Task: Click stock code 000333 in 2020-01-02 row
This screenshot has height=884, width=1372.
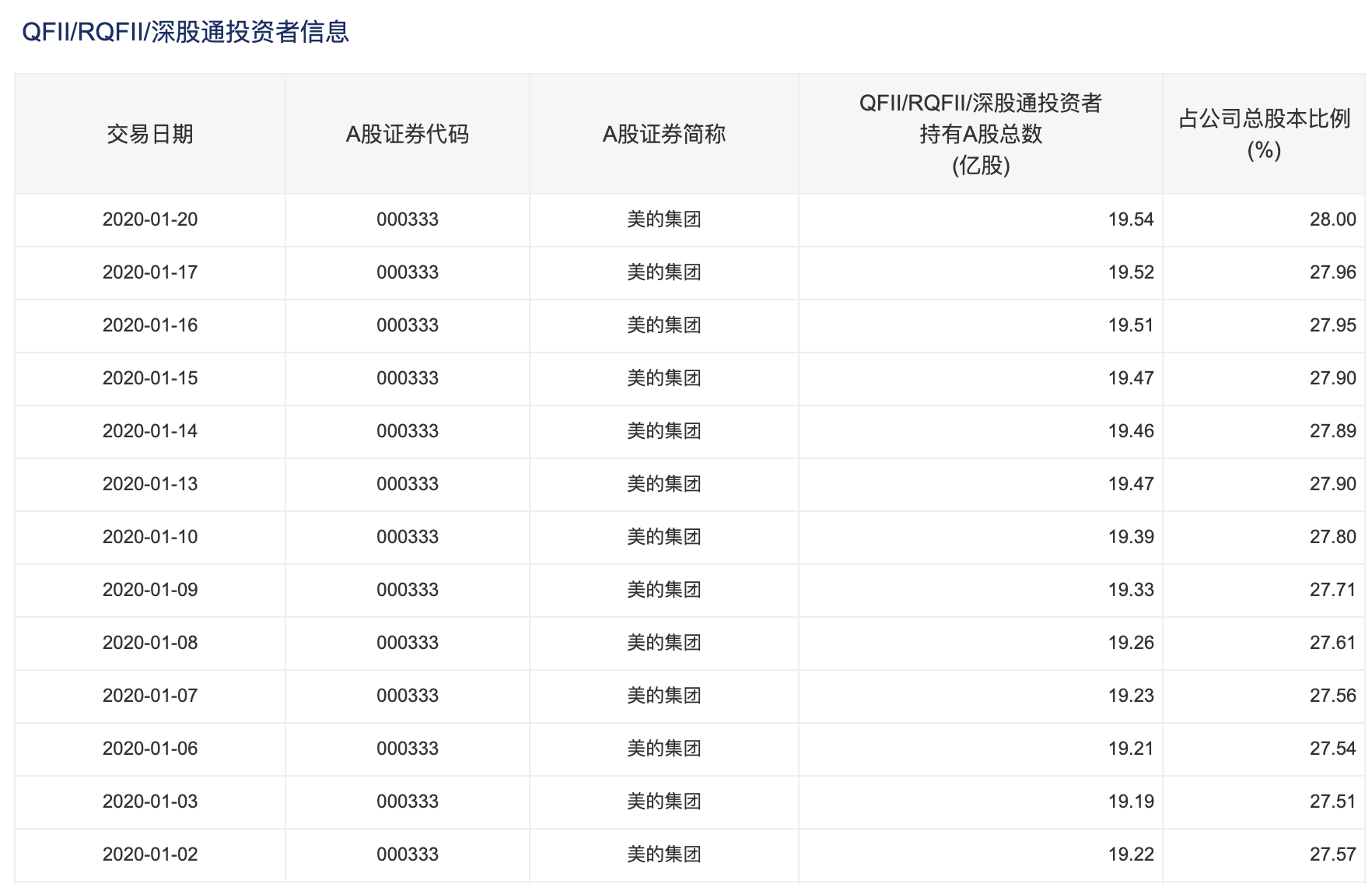Action: pyautogui.click(x=408, y=854)
